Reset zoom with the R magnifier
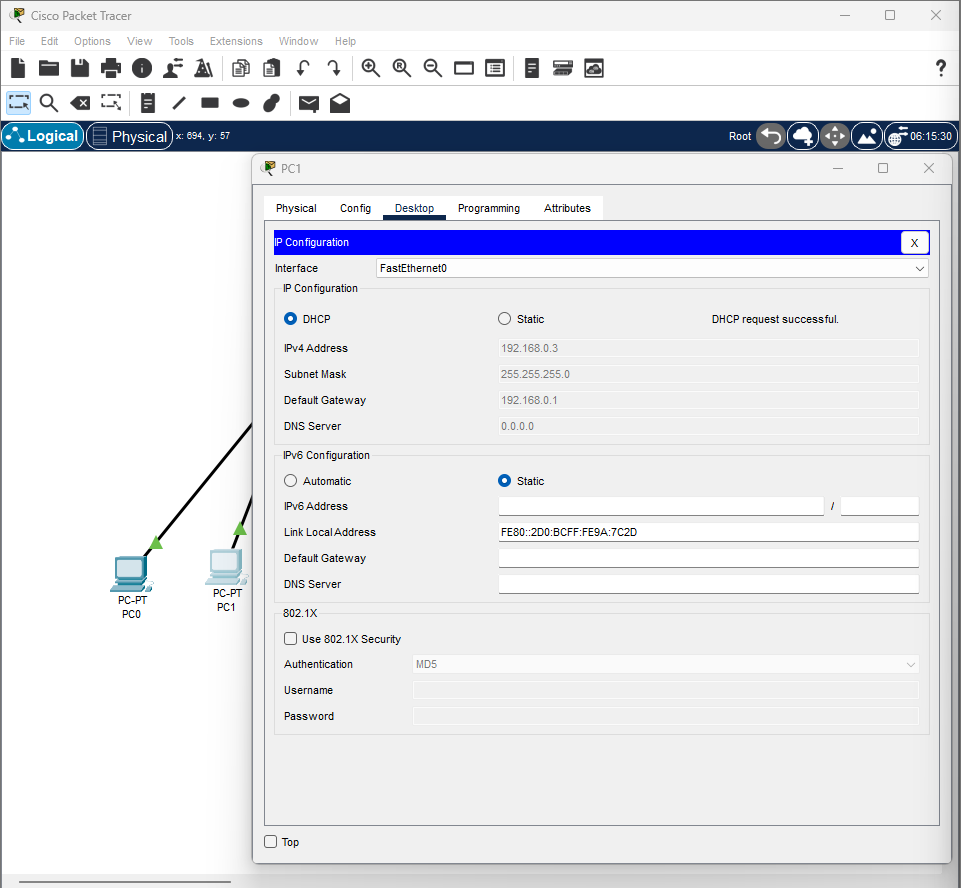 coord(402,68)
